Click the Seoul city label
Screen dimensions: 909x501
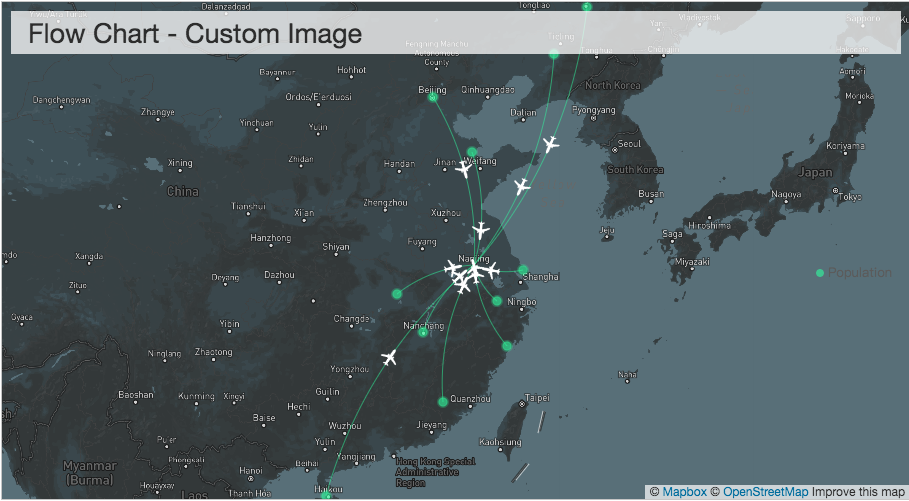coord(629,144)
